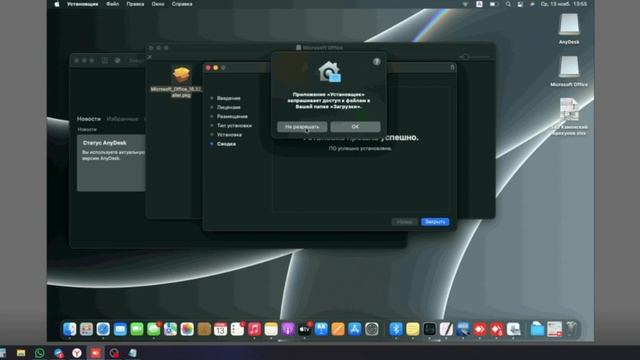Image resolution: width=640 pixels, height=360 pixels.
Task: Click the "Введение" step in the installer sidebar
Action: (x=229, y=98)
